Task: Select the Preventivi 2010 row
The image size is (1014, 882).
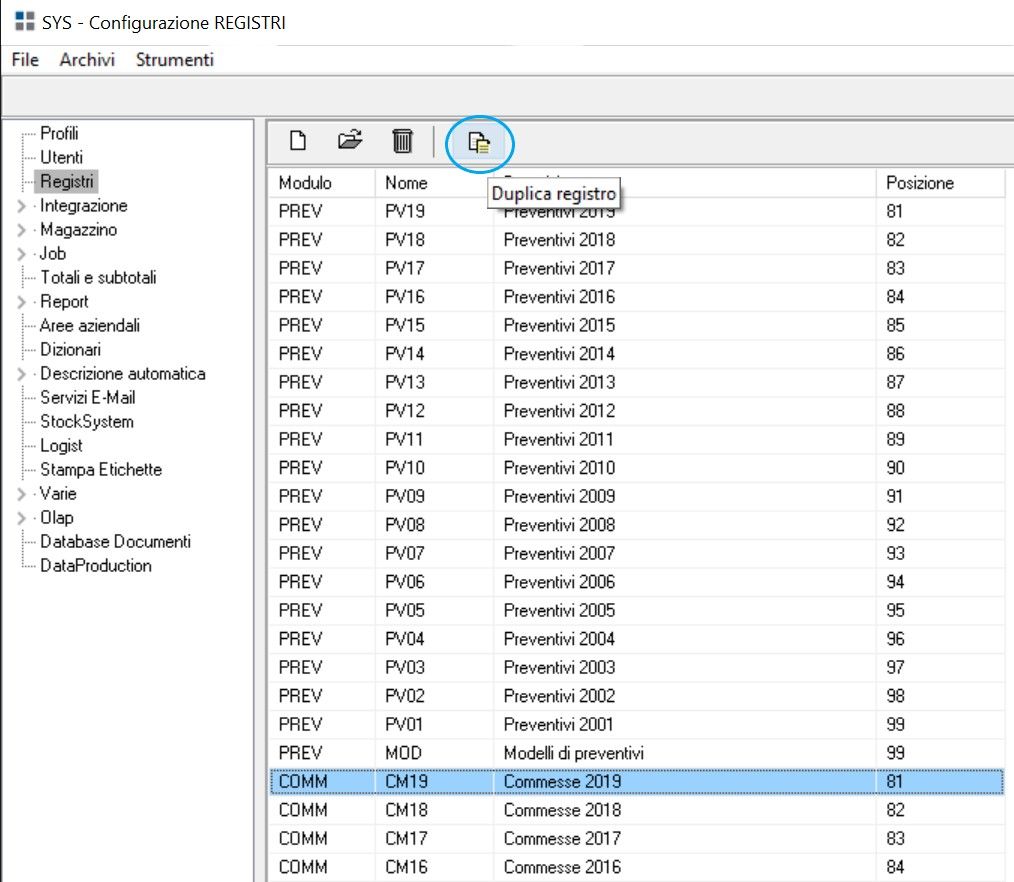Action: coord(636,468)
